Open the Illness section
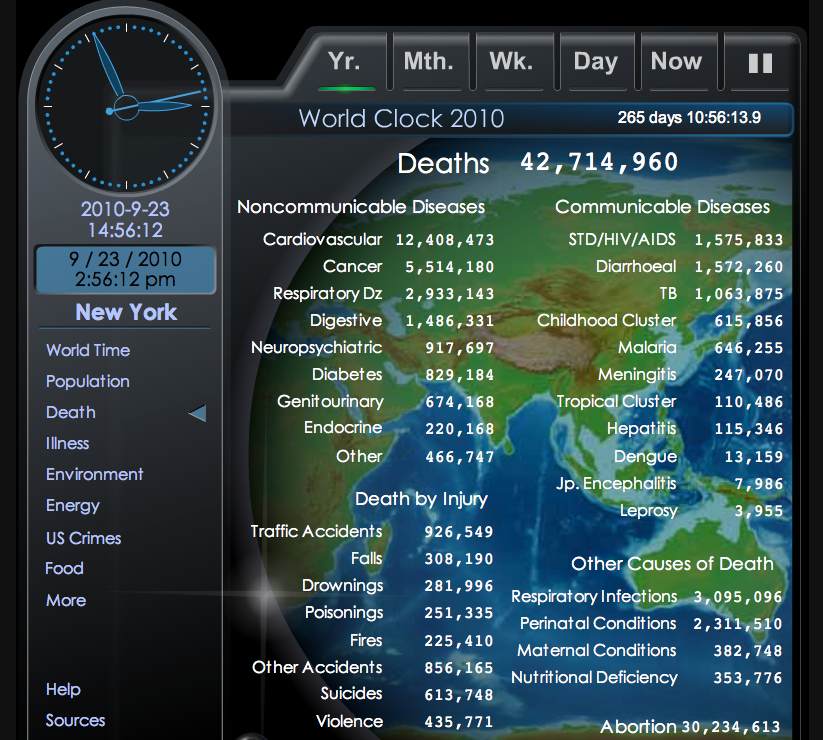This screenshot has width=823, height=740. coord(68,443)
